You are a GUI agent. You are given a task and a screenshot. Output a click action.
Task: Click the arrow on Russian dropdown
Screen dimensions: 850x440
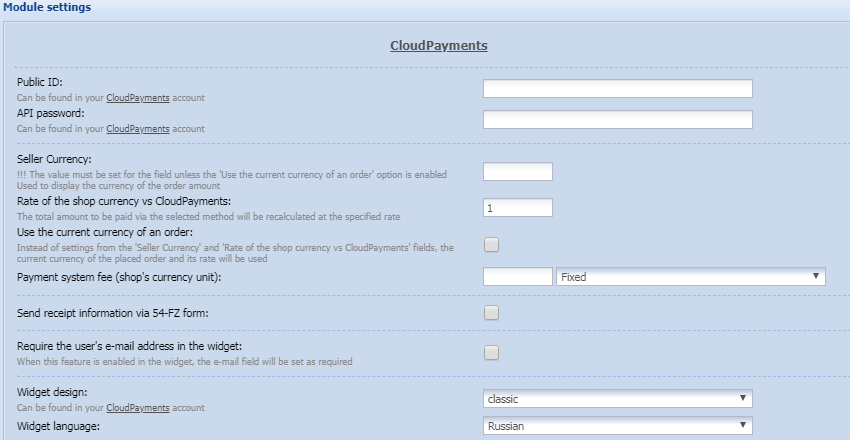coord(743,425)
